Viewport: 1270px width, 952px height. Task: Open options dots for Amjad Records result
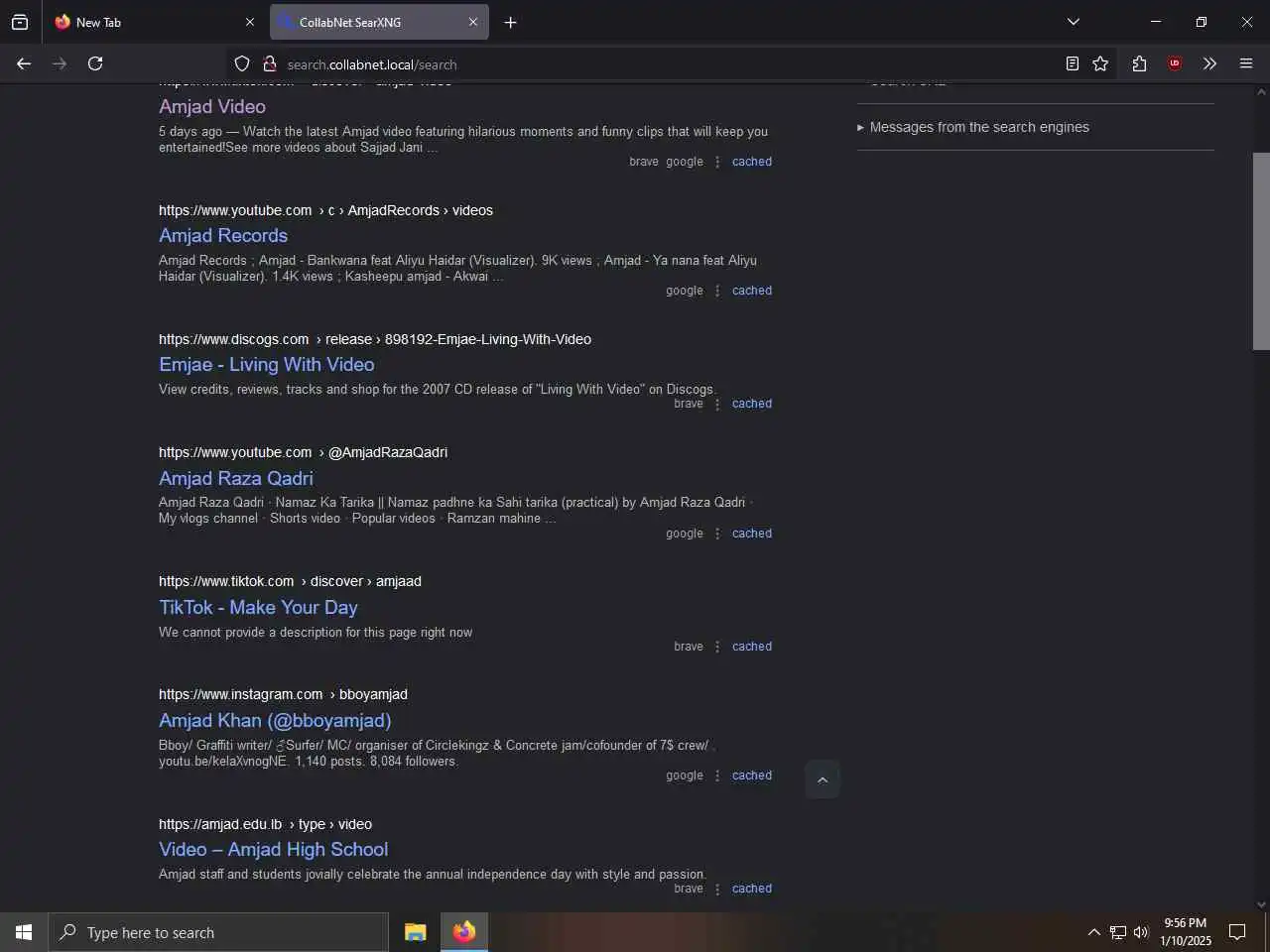(x=717, y=291)
